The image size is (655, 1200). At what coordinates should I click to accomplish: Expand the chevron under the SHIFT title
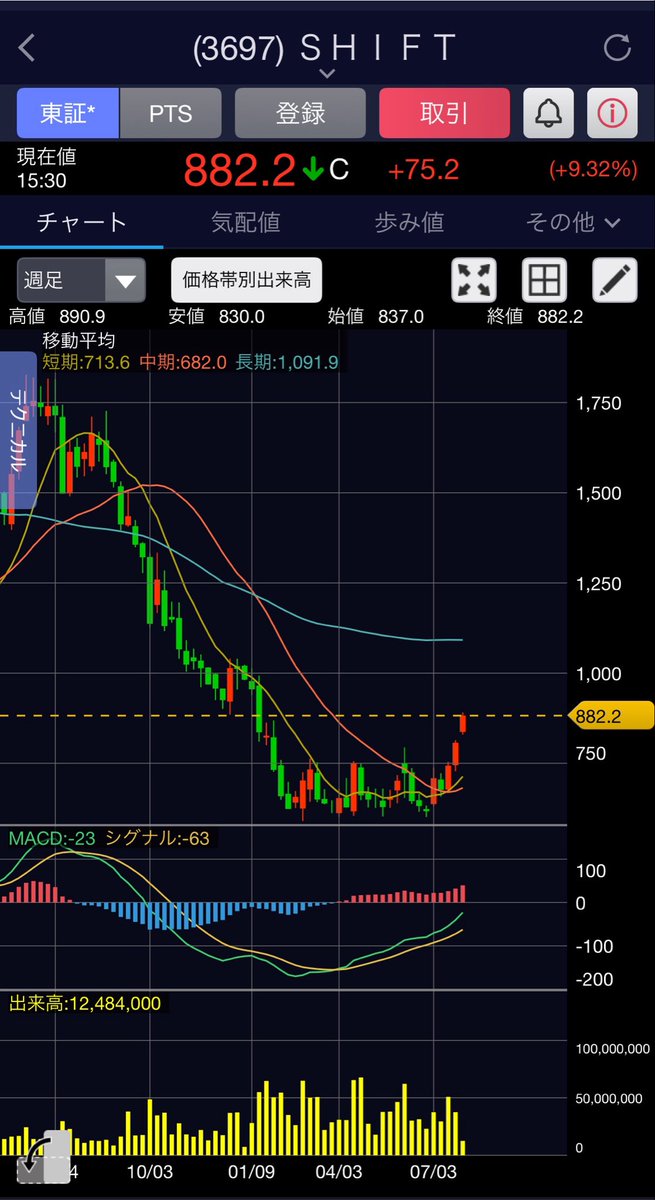[x=327, y=73]
